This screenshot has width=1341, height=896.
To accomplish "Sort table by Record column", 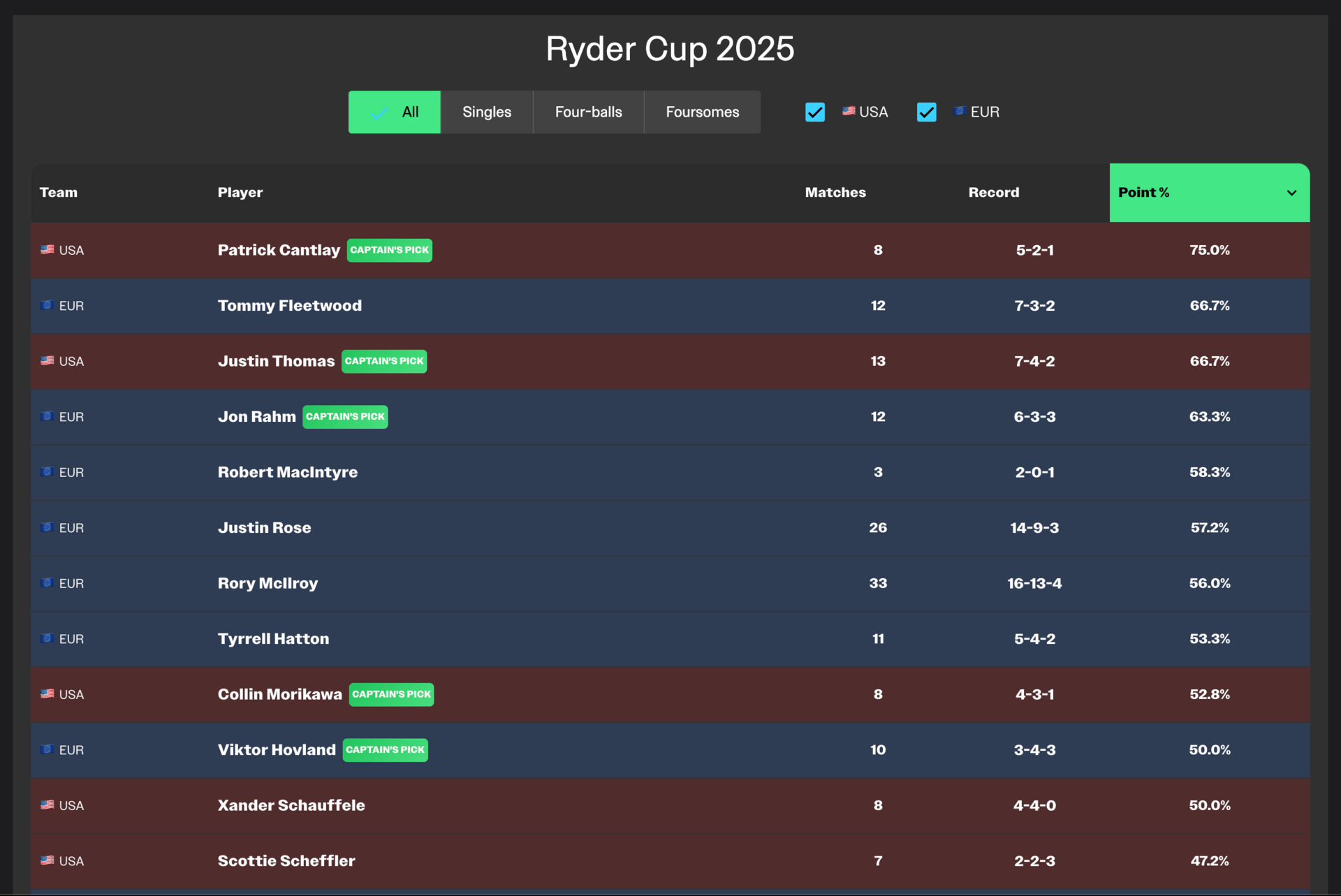I will tap(993, 193).
